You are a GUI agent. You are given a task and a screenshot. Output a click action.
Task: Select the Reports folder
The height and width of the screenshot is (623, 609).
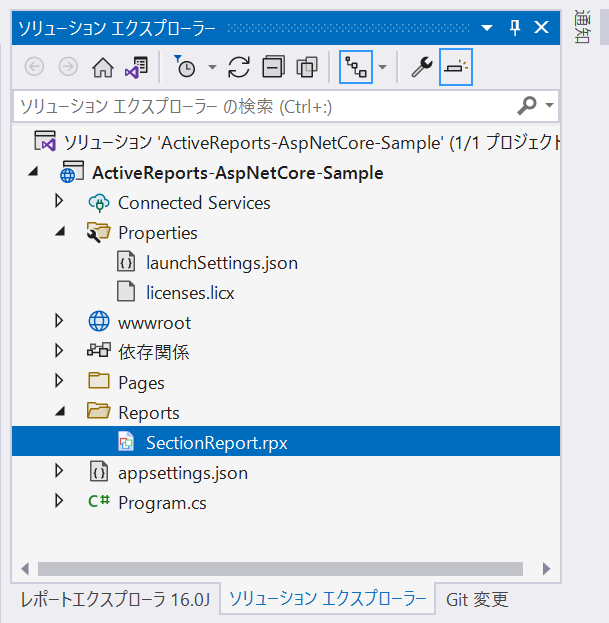[149, 413]
